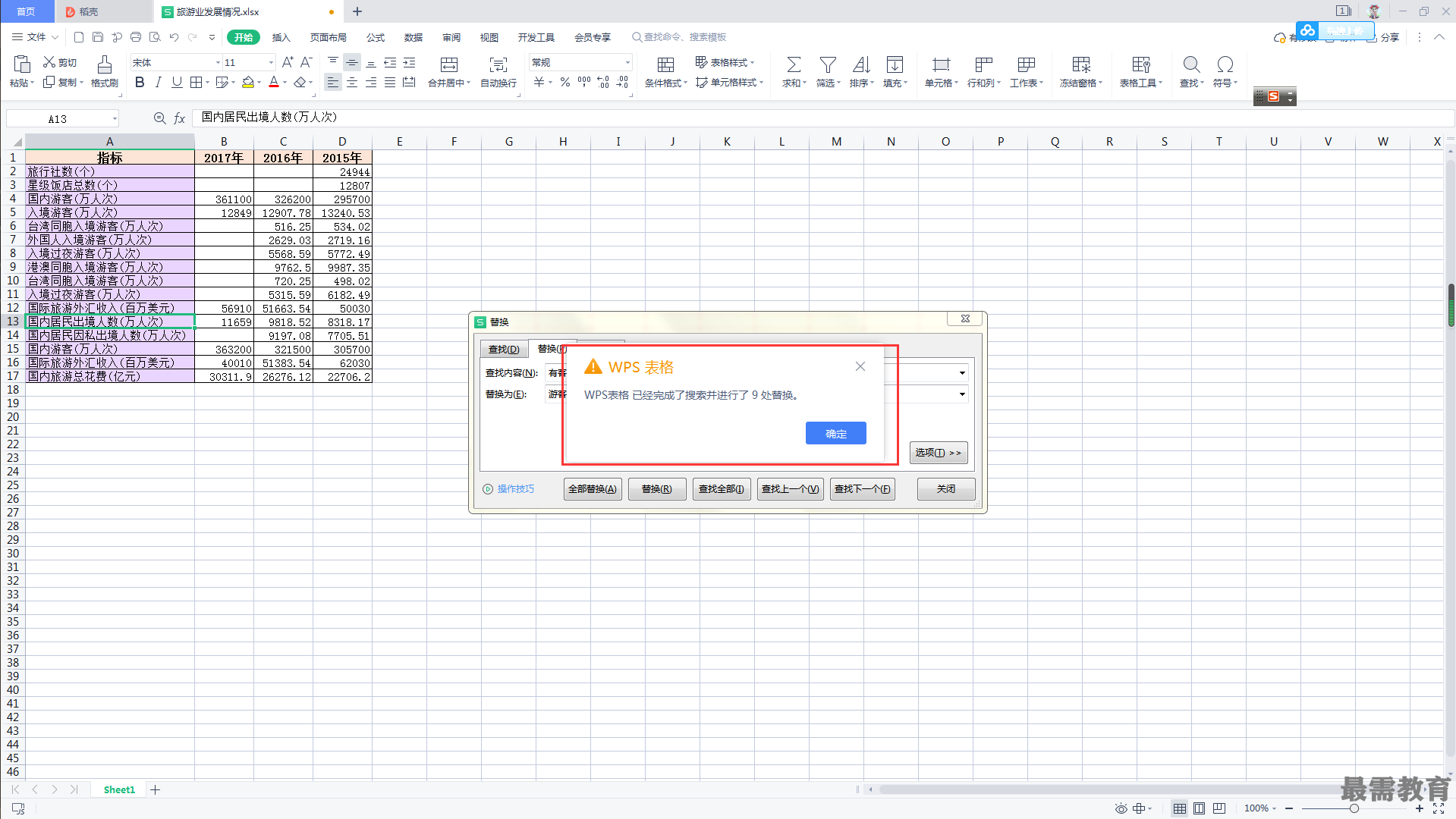This screenshot has height=819, width=1456.
Task: Click 查找下一个(F) button
Action: tap(863, 489)
